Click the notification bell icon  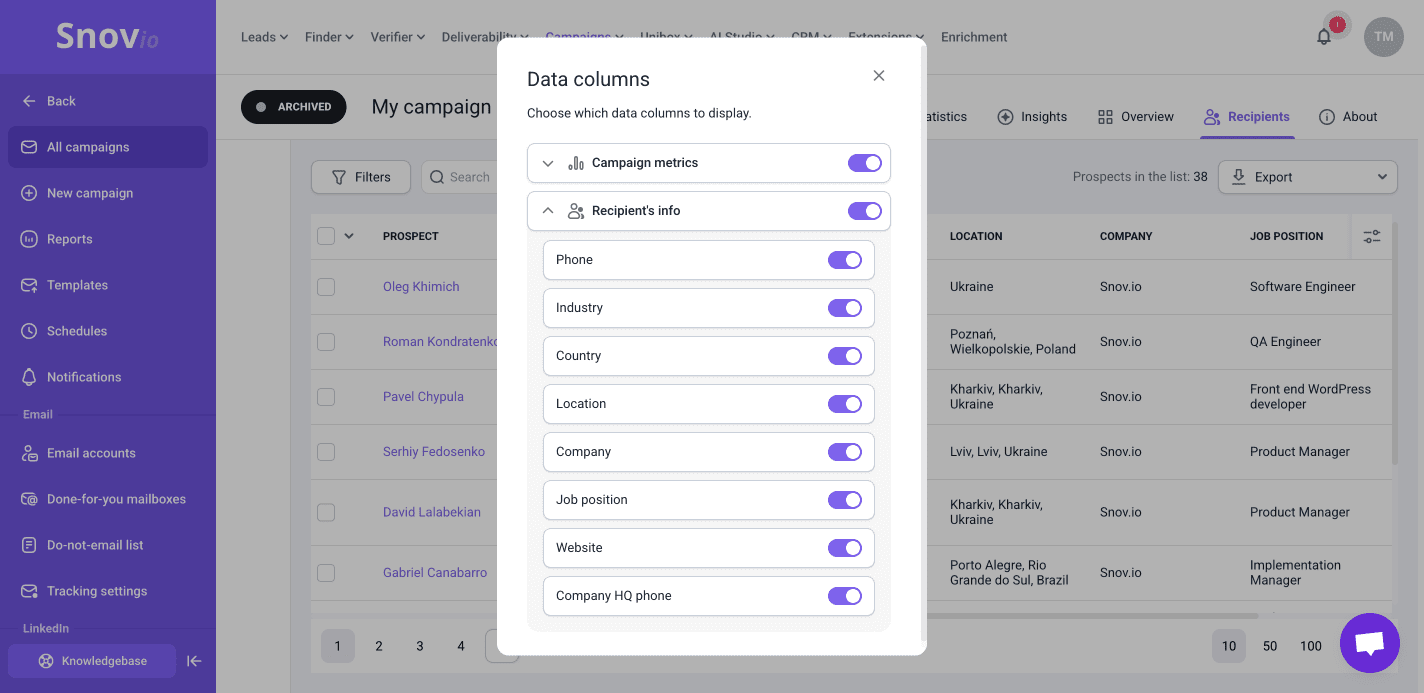[x=1324, y=37]
